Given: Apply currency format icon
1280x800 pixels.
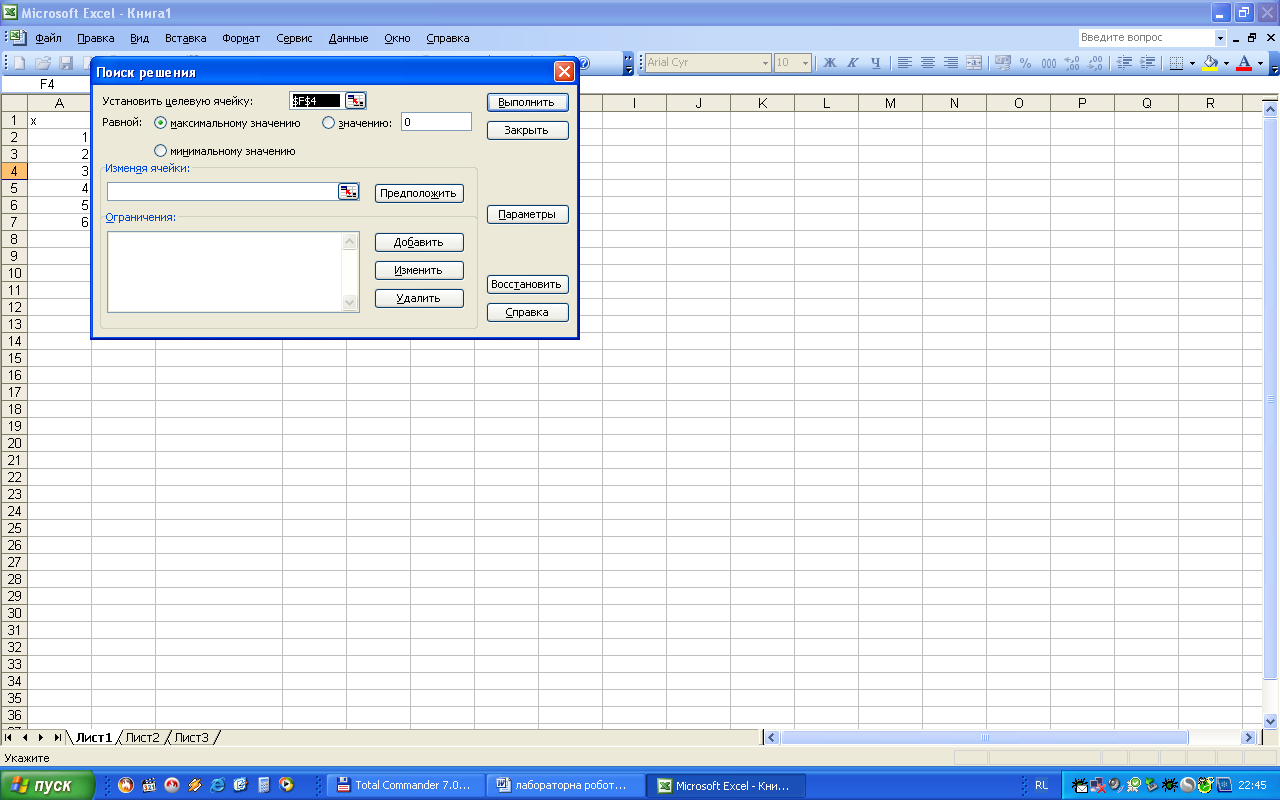Looking at the screenshot, I should [1003, 63].
